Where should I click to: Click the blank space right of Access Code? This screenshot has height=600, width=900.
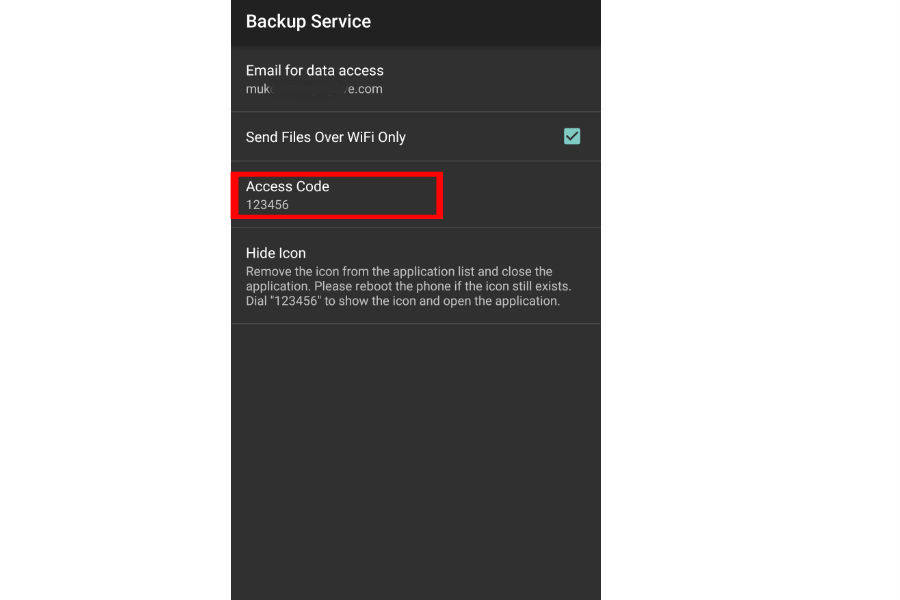[520, 195]
